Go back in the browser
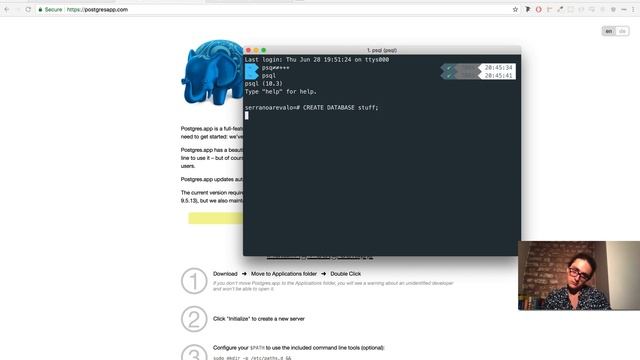The width and height of the screenshot is (640, 360). pos(7,9)
